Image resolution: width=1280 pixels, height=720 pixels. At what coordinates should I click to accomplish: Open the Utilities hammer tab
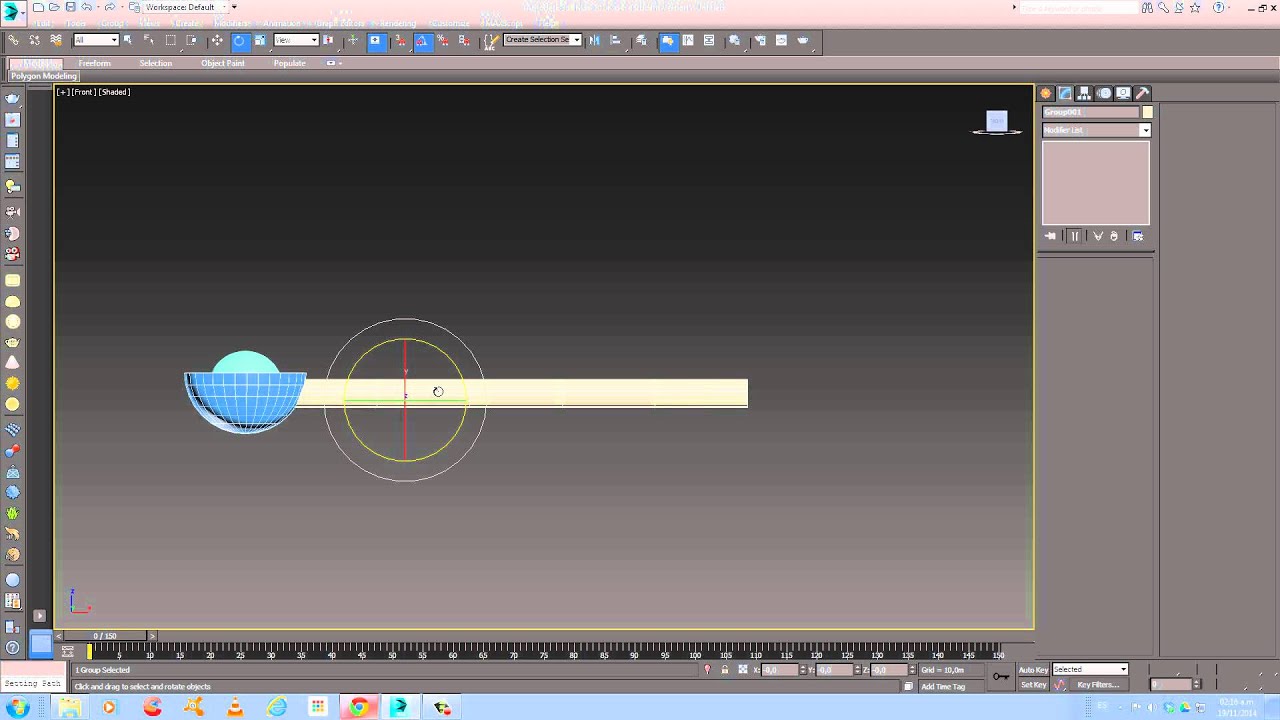click(x=1142, y=93)
